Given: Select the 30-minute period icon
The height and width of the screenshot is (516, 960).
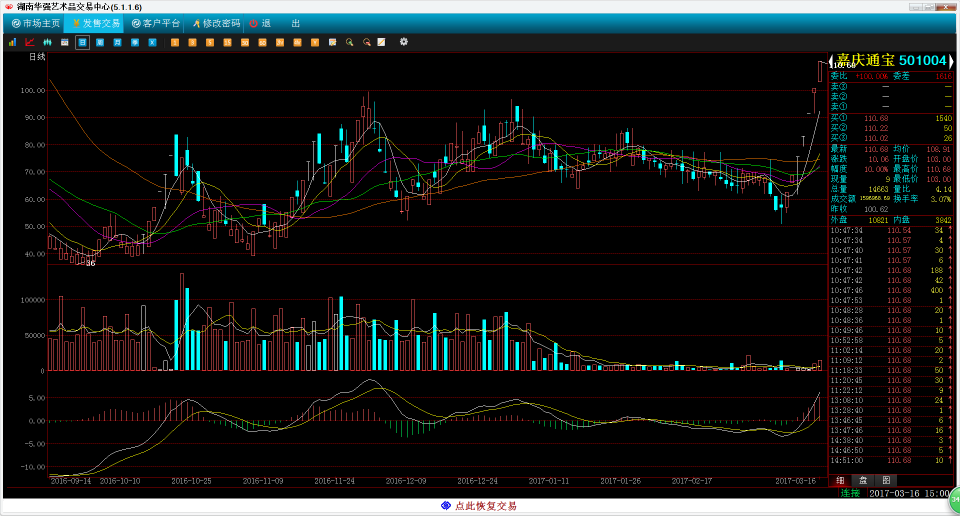Looking at the screenshot, I should click(x=245, y=42).
